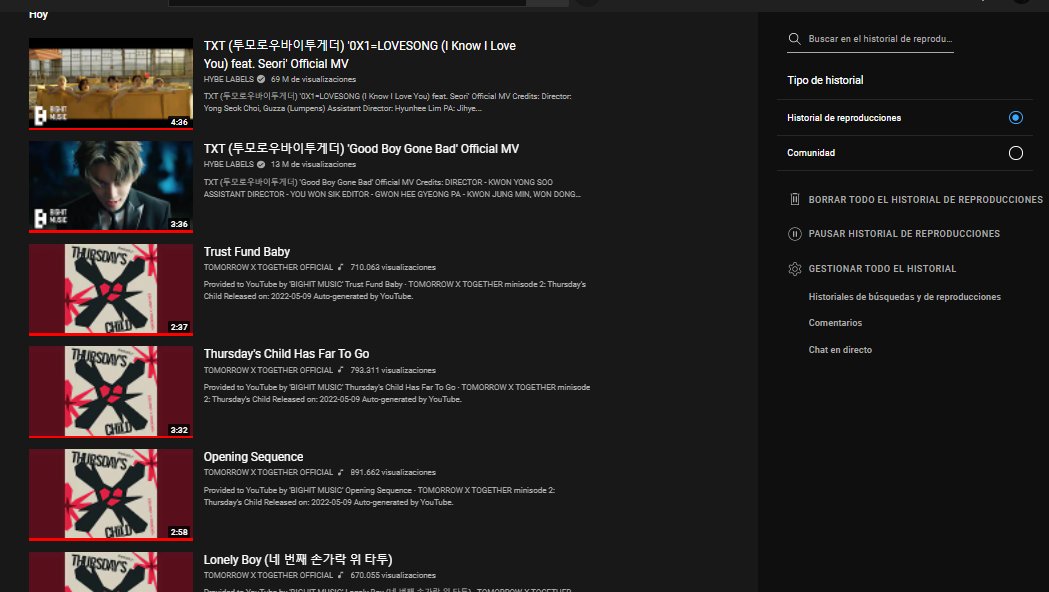The image size is (1049, 592).
Task: Open TOMORROW X TOGETHER OFFICIAL channel on Opening Sequence row
Action: click(268, 472)
